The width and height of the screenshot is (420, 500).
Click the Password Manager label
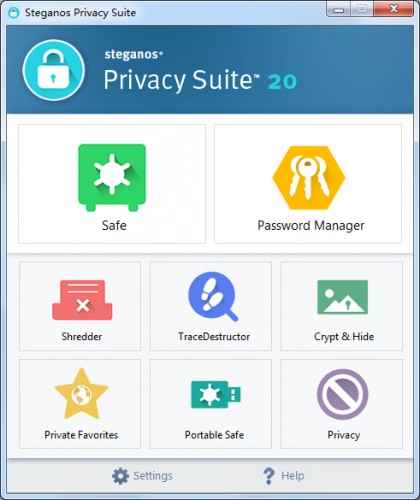(311, 226)
